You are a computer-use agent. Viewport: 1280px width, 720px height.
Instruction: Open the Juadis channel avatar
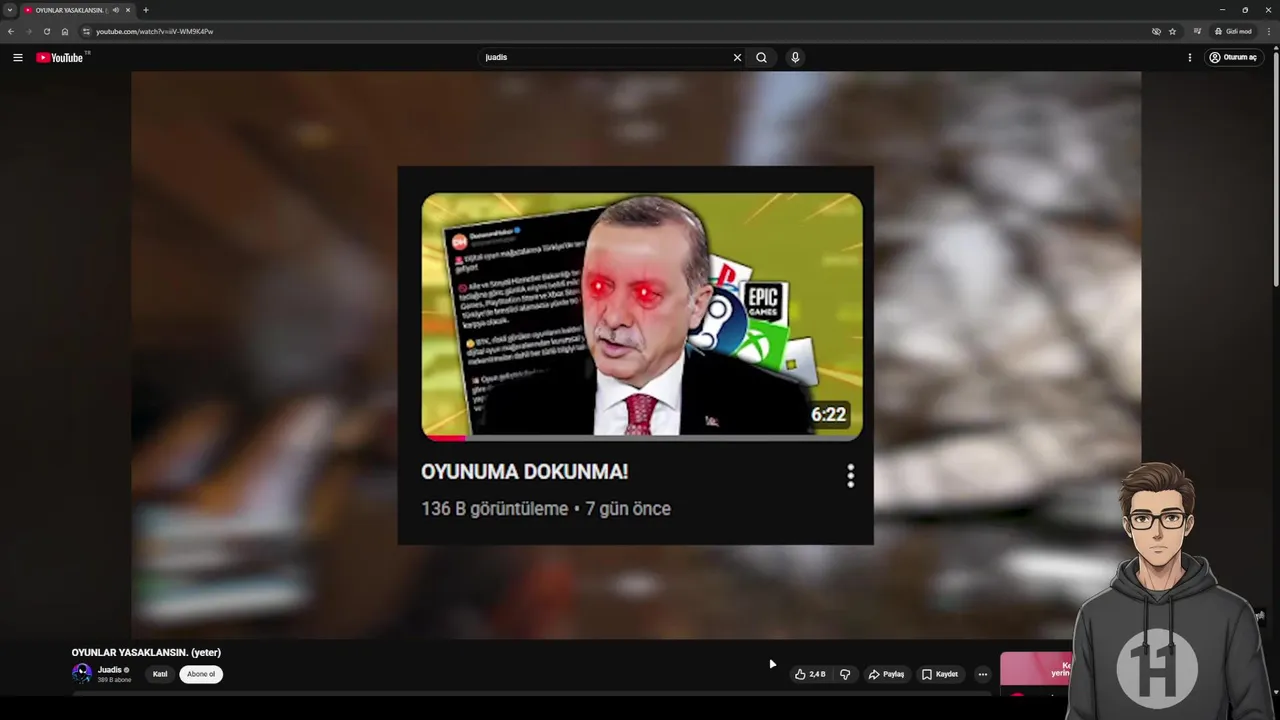tap(82, 674)
